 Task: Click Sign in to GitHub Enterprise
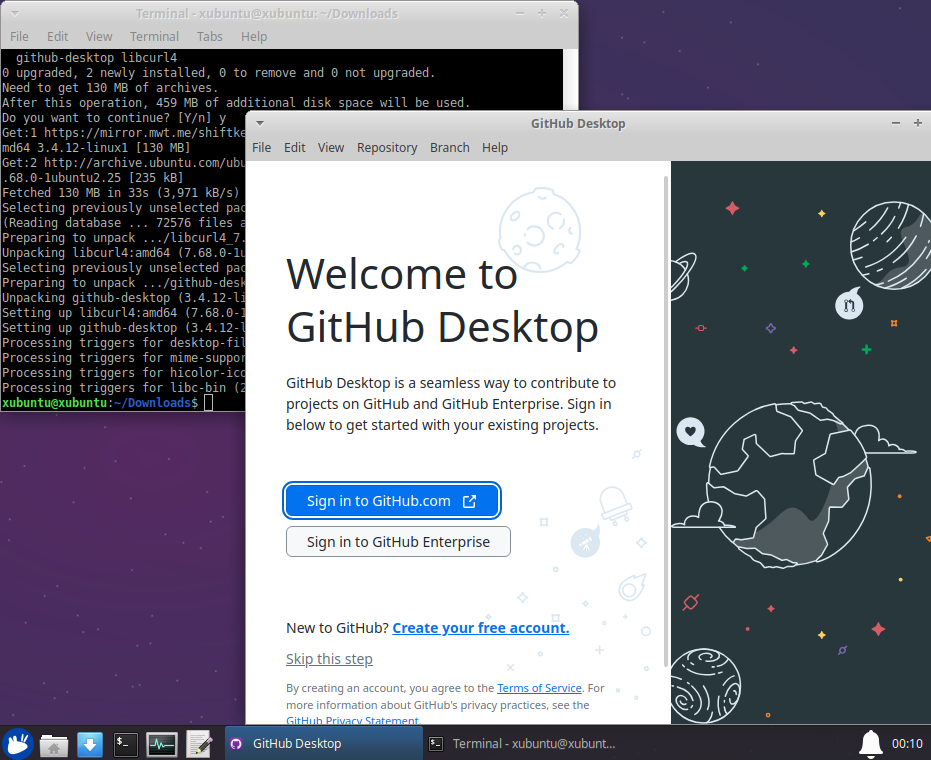click(398, 541)
